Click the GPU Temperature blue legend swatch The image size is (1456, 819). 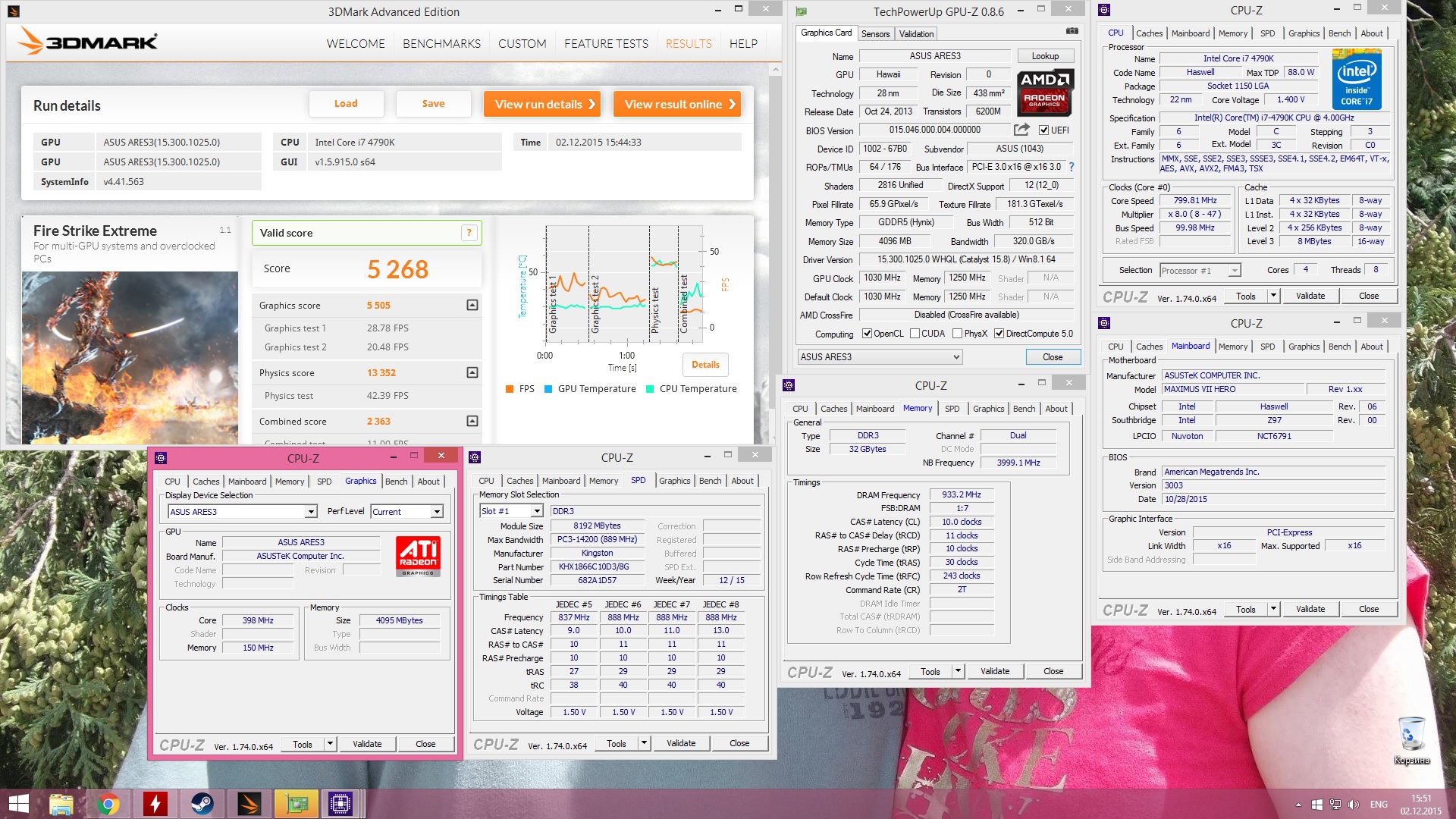(x=548, y=389)
